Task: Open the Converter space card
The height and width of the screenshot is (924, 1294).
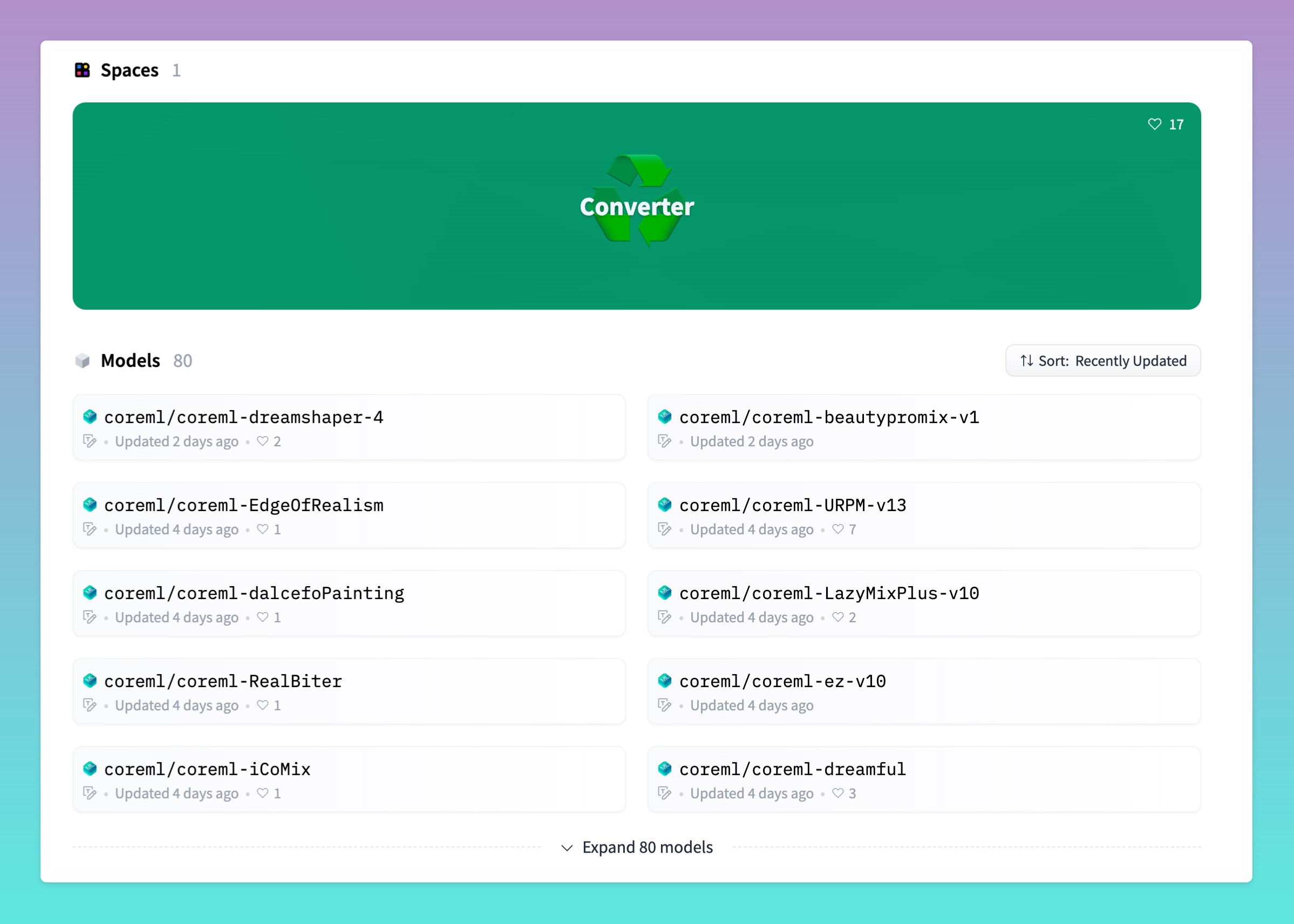Action: tap(636, 206)
